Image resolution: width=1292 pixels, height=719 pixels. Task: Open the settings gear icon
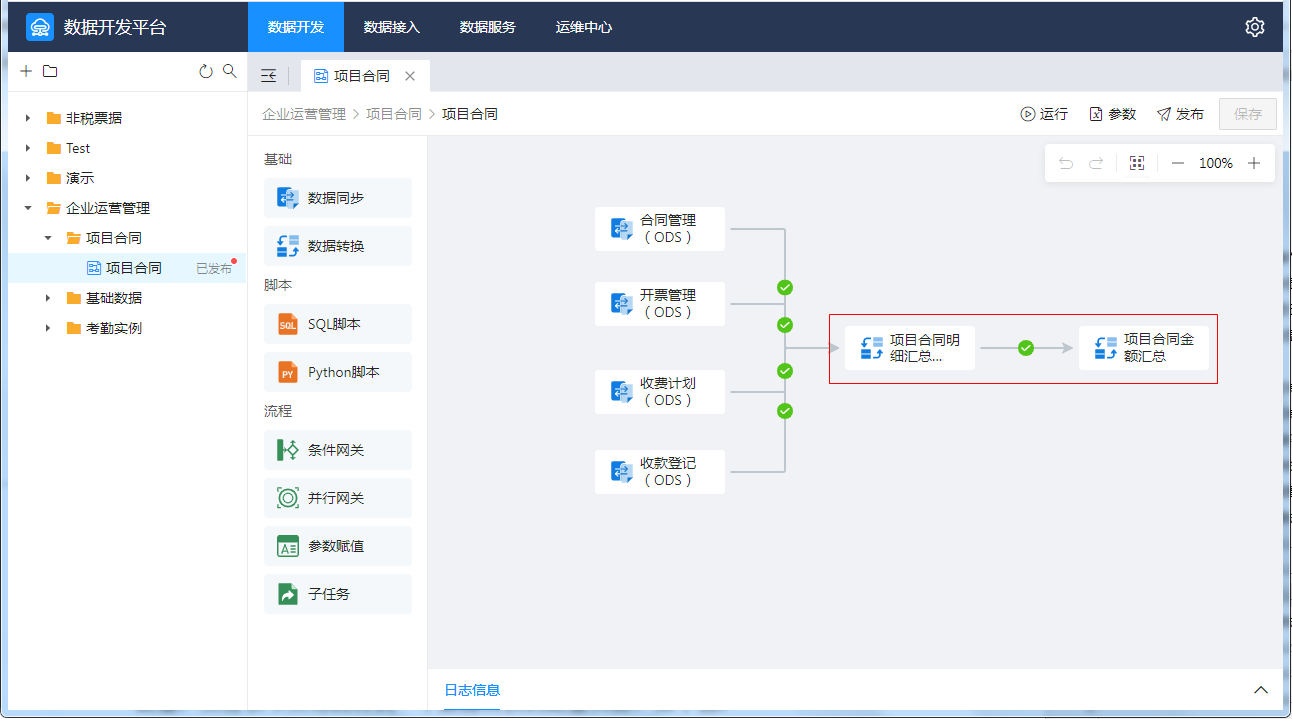pyautogui.click(x=1254, y=27)
